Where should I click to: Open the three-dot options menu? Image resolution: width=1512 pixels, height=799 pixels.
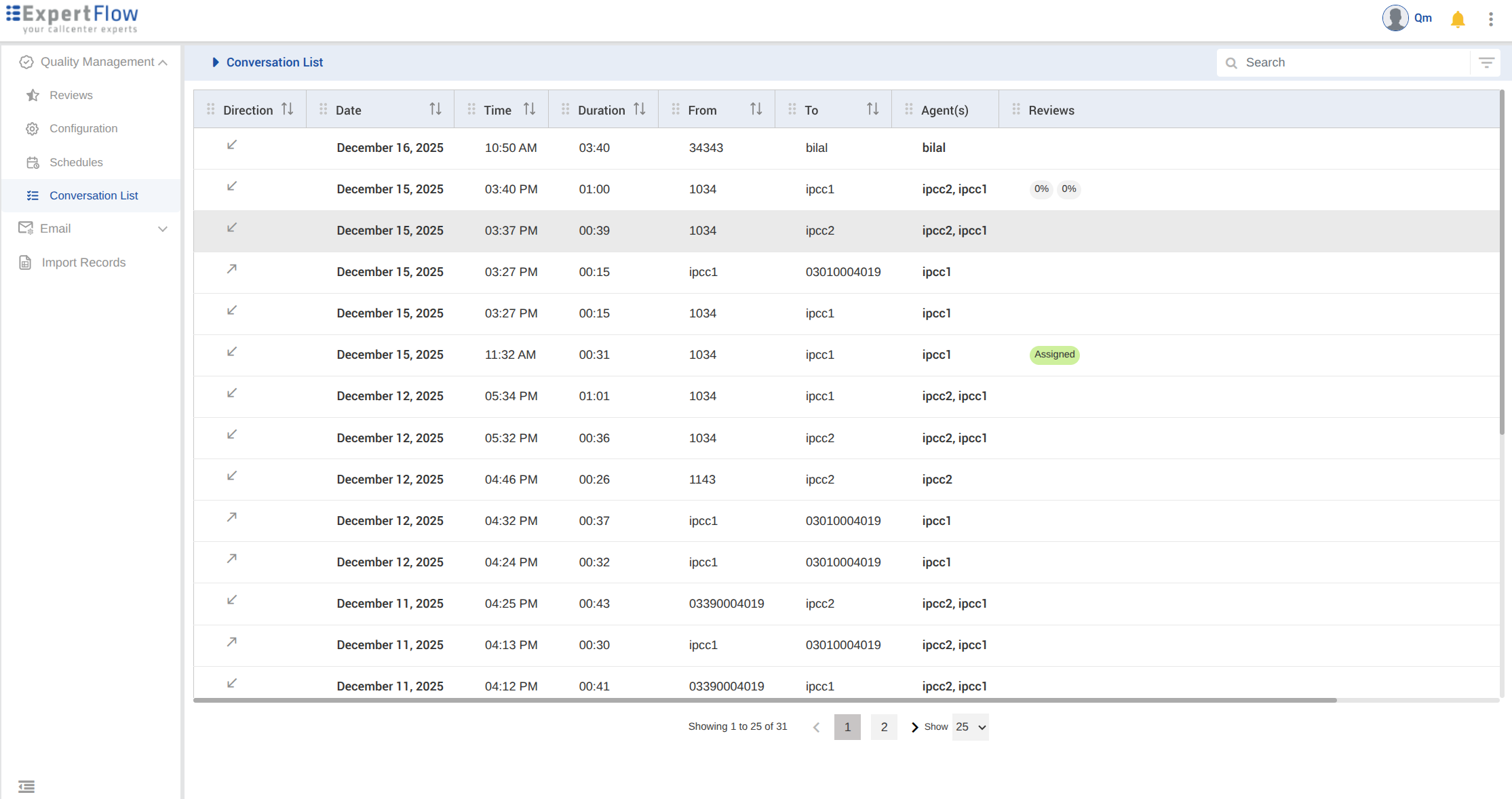tap(1490, 19)
